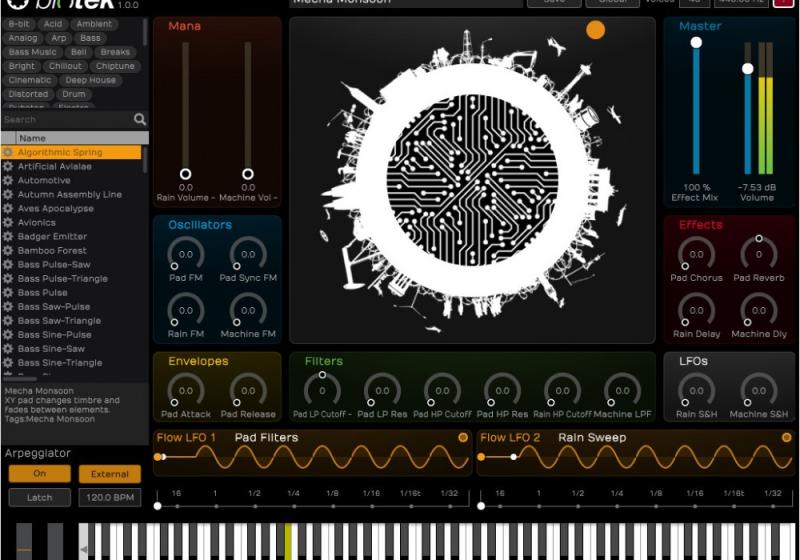The height and width of the screenshot is (560, 800).
Task: Toggle the Arpeggiator On button
Action: pos(39,474)
